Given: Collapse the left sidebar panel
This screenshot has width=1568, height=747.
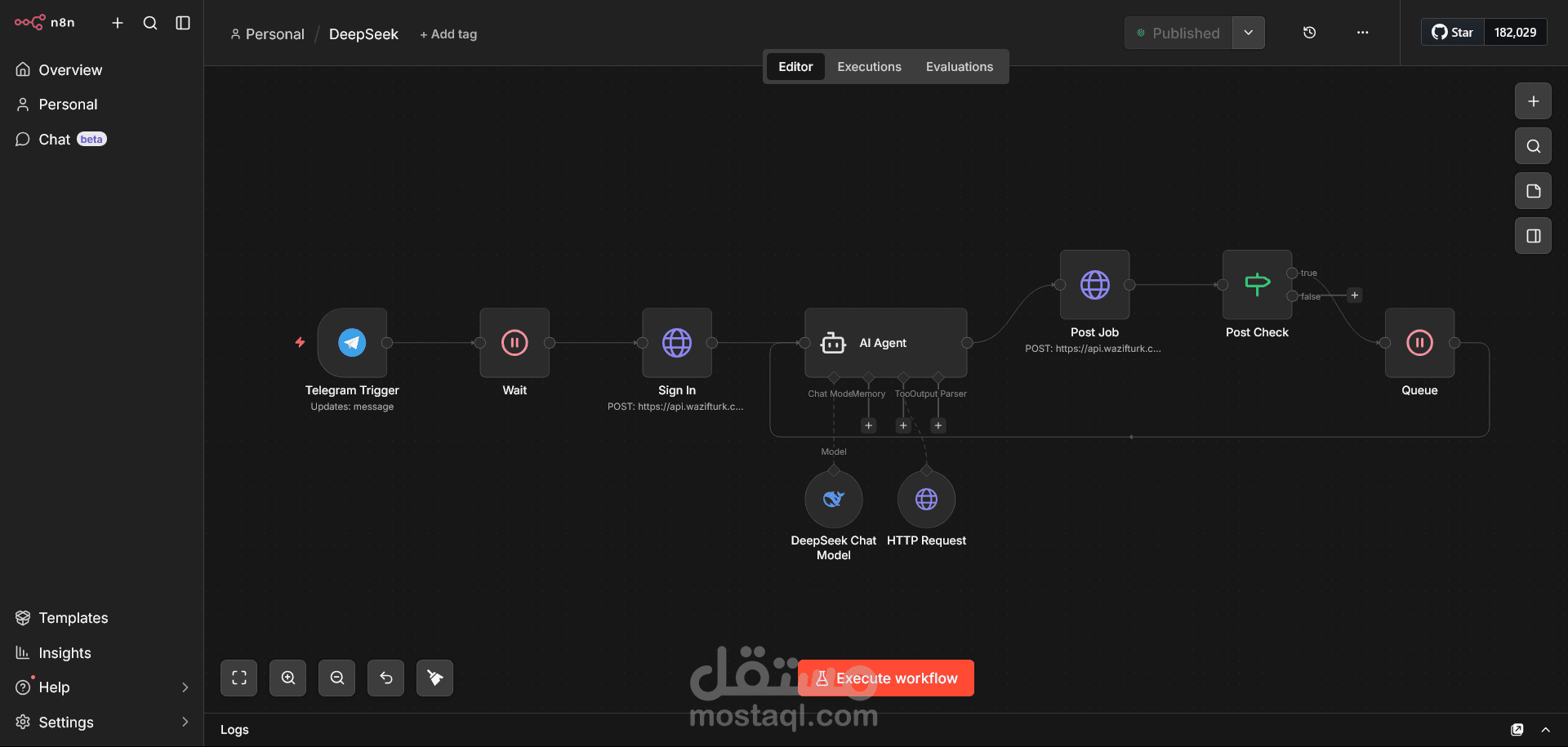Looking at the screenshot, I should pyautogui.click(x=183, y=23).
